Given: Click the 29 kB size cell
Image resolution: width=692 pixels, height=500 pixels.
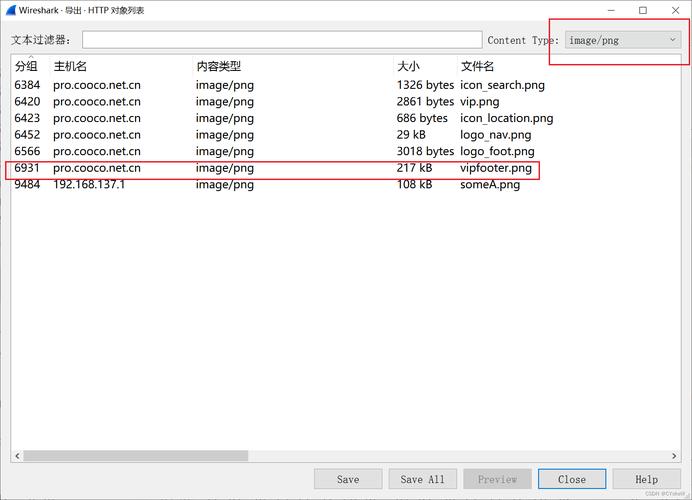Looking at the screenshot, I should (x=411, y=135).
